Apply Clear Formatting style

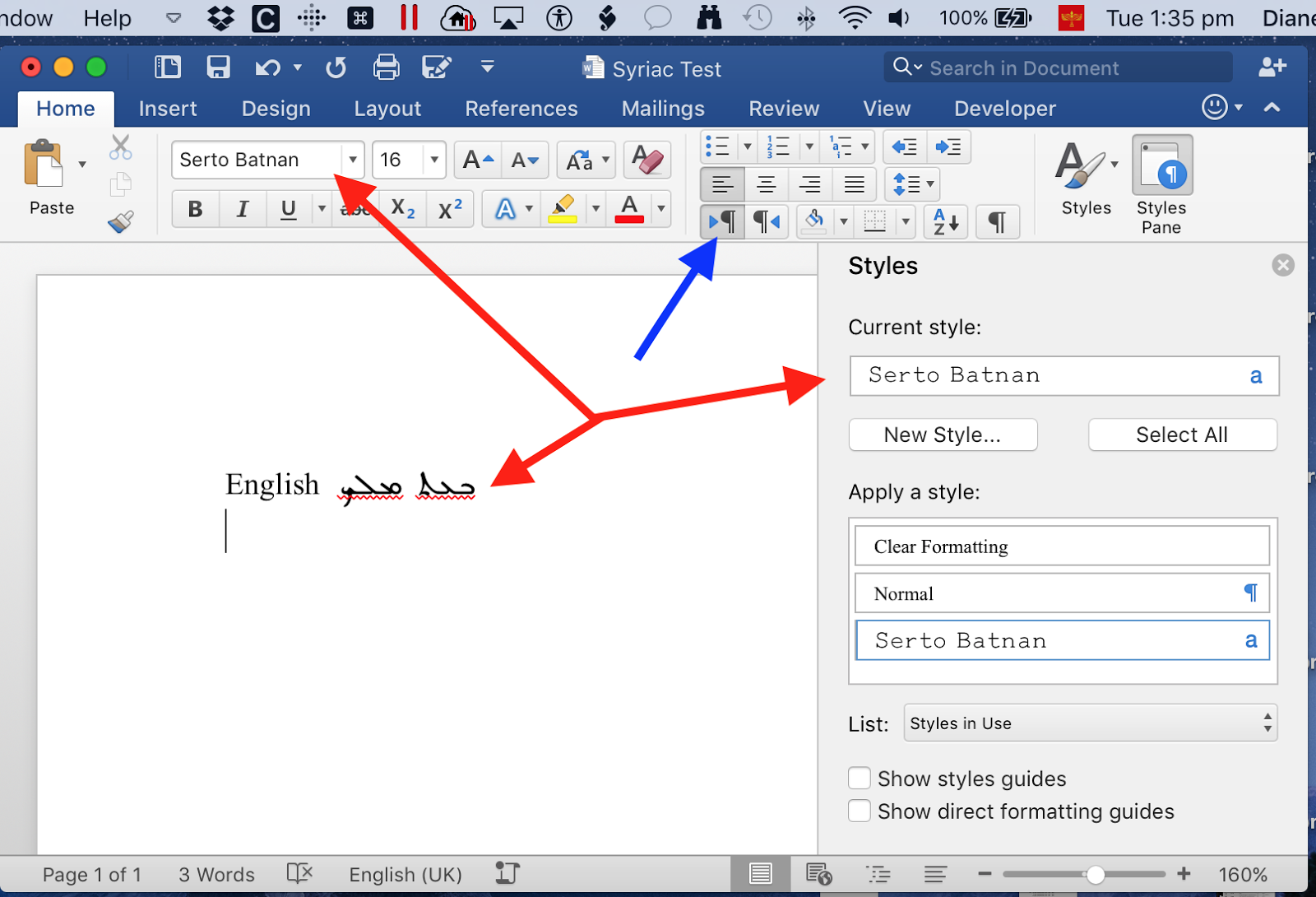coord(1062,546)
